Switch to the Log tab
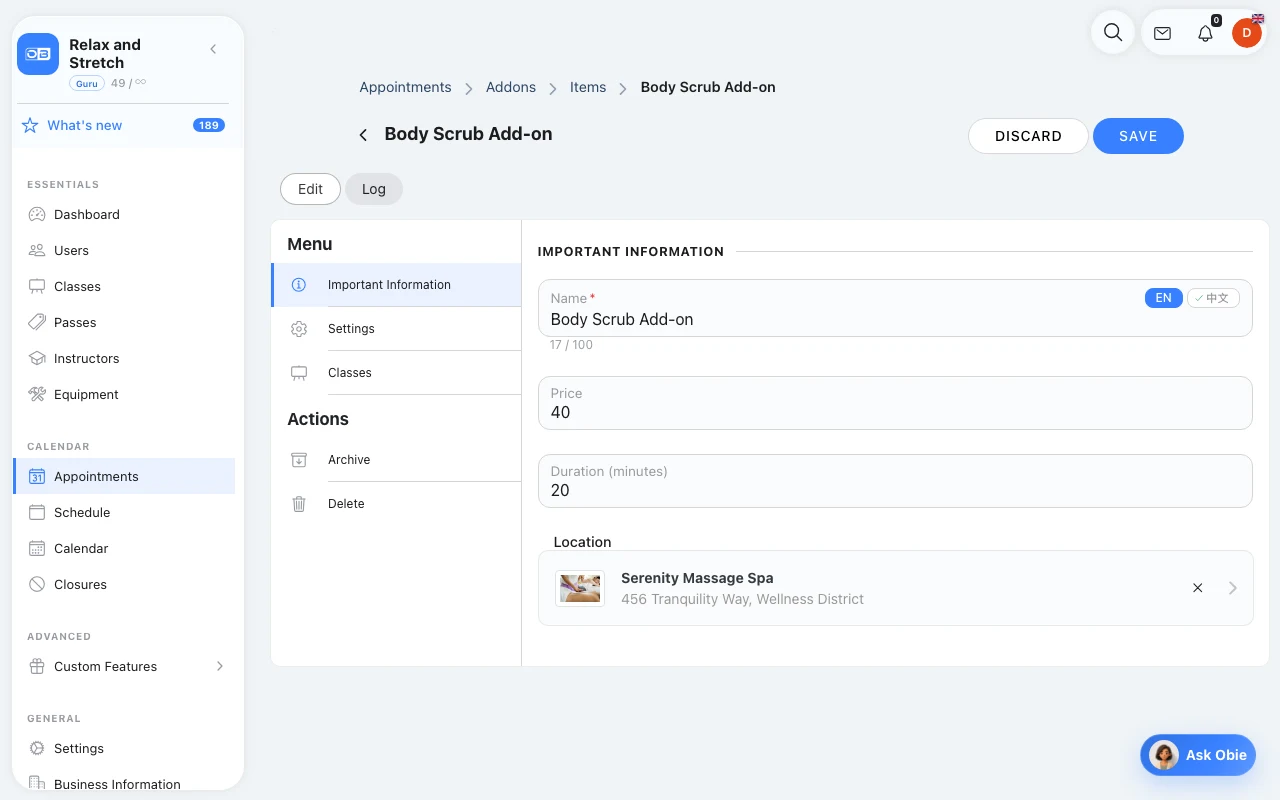The image size is (1280, 800). [x=374, y=189]
